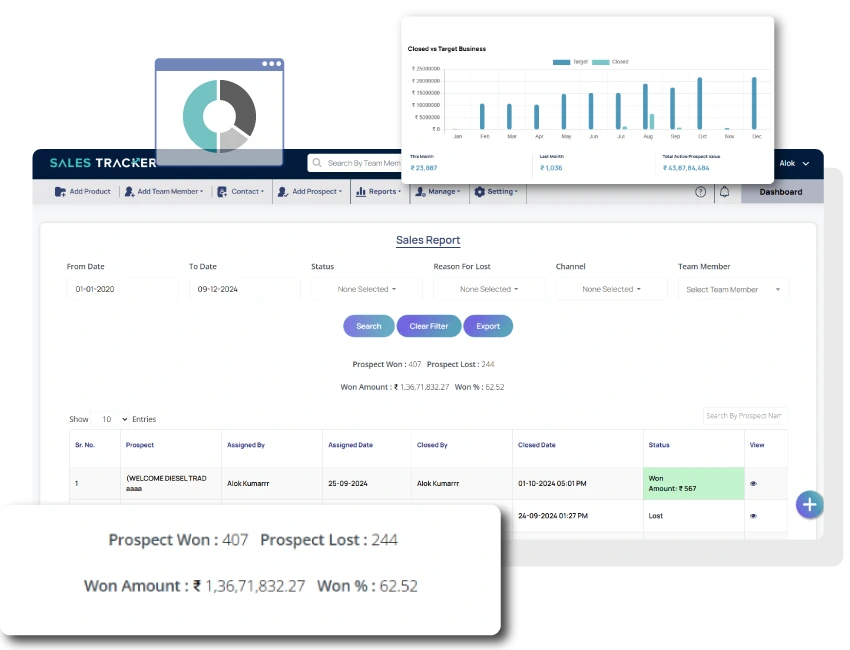850x650 pixels.
Task: Click the Contact icon in the toolbar
Action: 222,191
